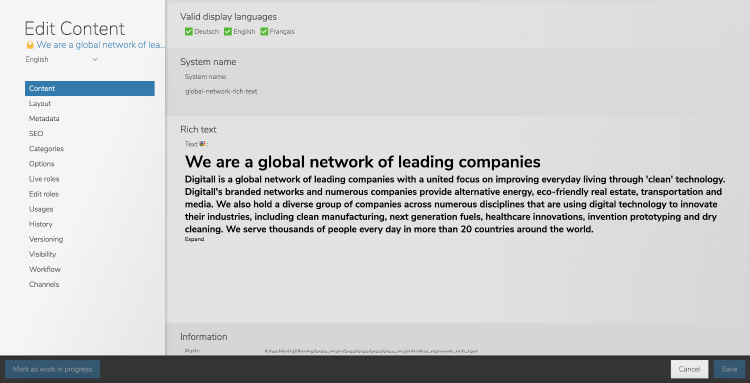750x383 pixels.
Task: View the History section
Action: [x=41, y=224]
